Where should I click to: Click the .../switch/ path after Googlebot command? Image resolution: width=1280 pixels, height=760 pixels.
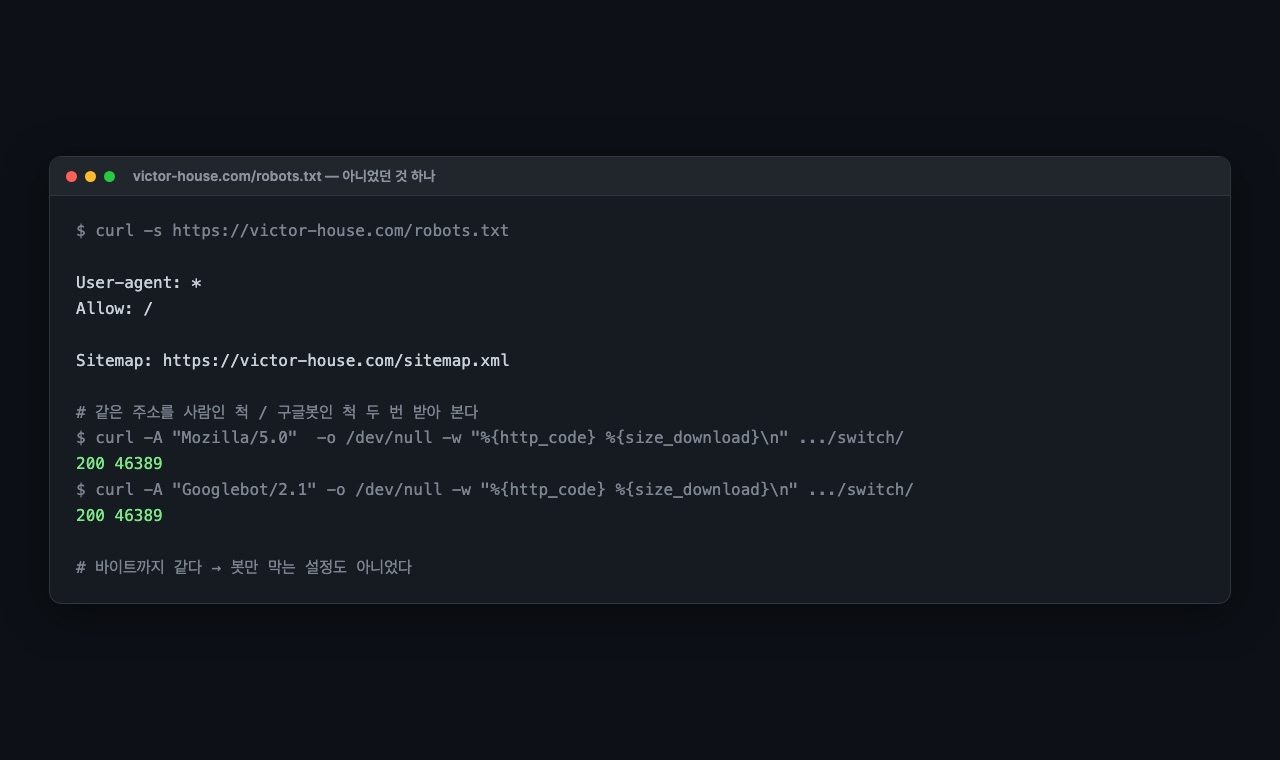click(861, 490)
